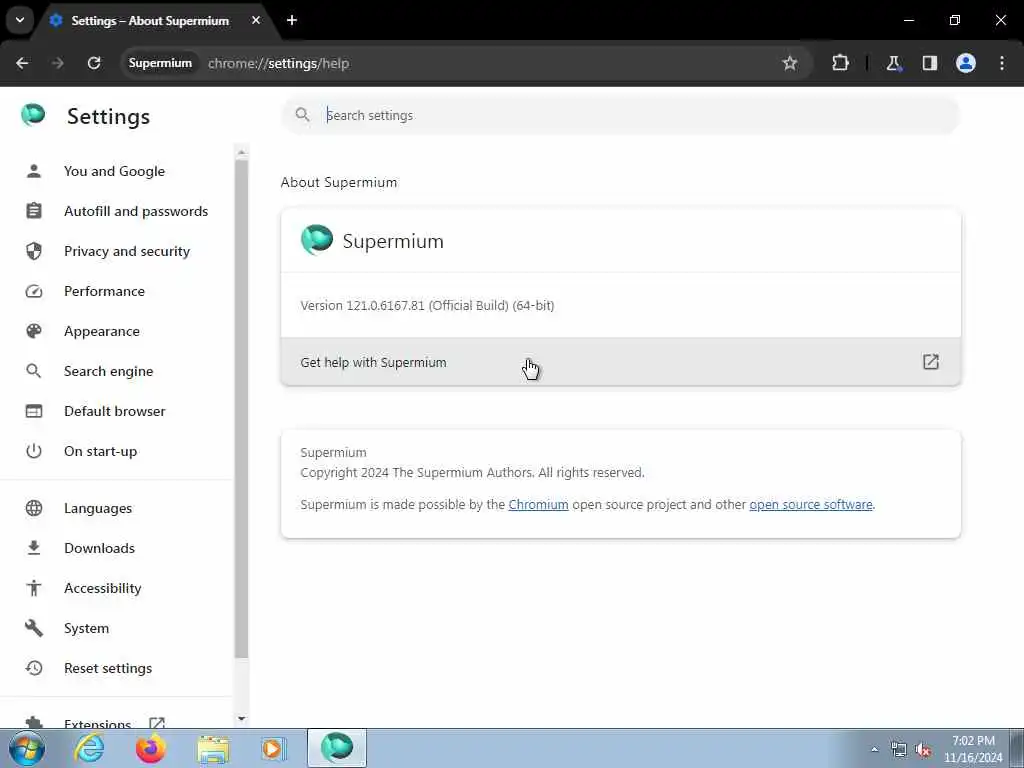Click the muted volume tray icon
This screenshot has width=1024, height=768.
pyautogui.click(x=923, y=750)
